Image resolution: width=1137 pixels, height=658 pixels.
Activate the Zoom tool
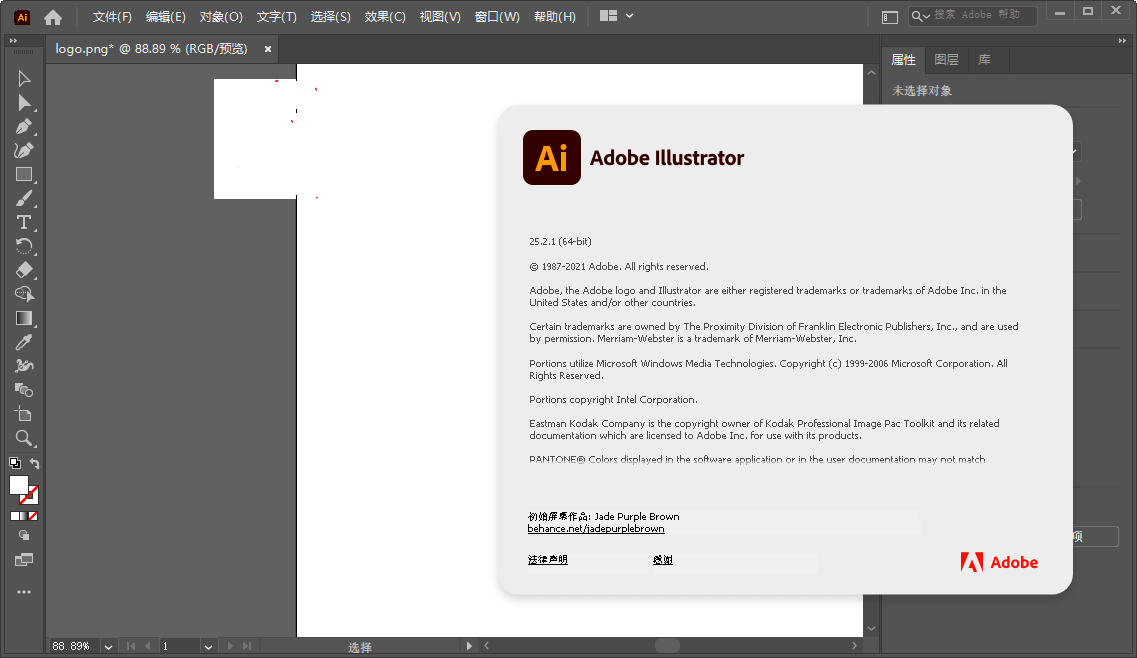coord(24,438)
